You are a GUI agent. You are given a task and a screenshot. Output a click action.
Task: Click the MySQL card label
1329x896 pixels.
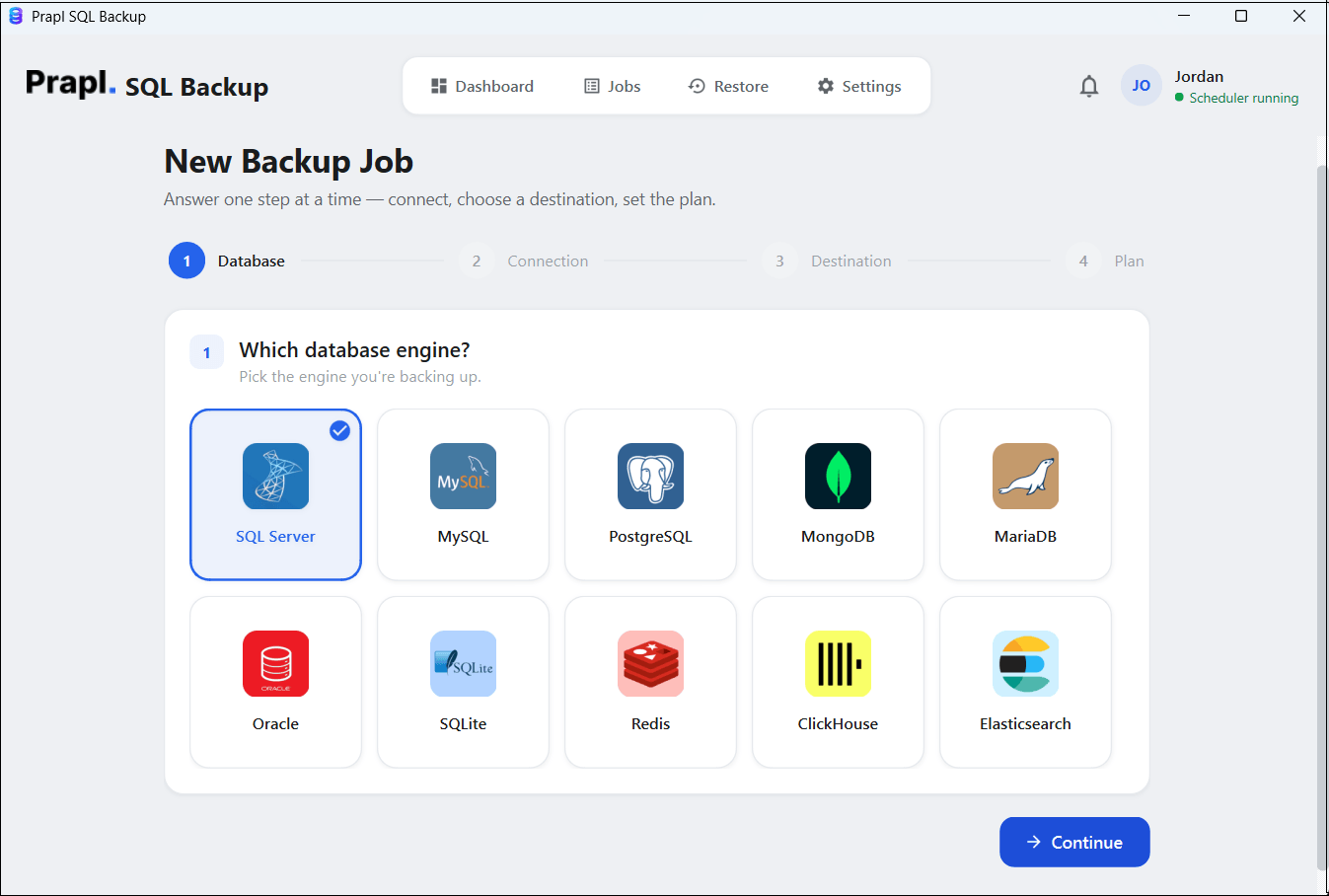click(463, 537)
